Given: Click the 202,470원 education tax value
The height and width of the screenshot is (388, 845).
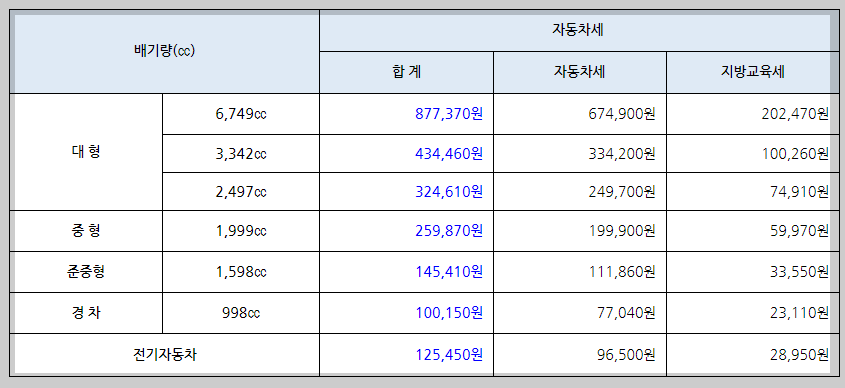Looking at the screenshot, I should 795,114.
